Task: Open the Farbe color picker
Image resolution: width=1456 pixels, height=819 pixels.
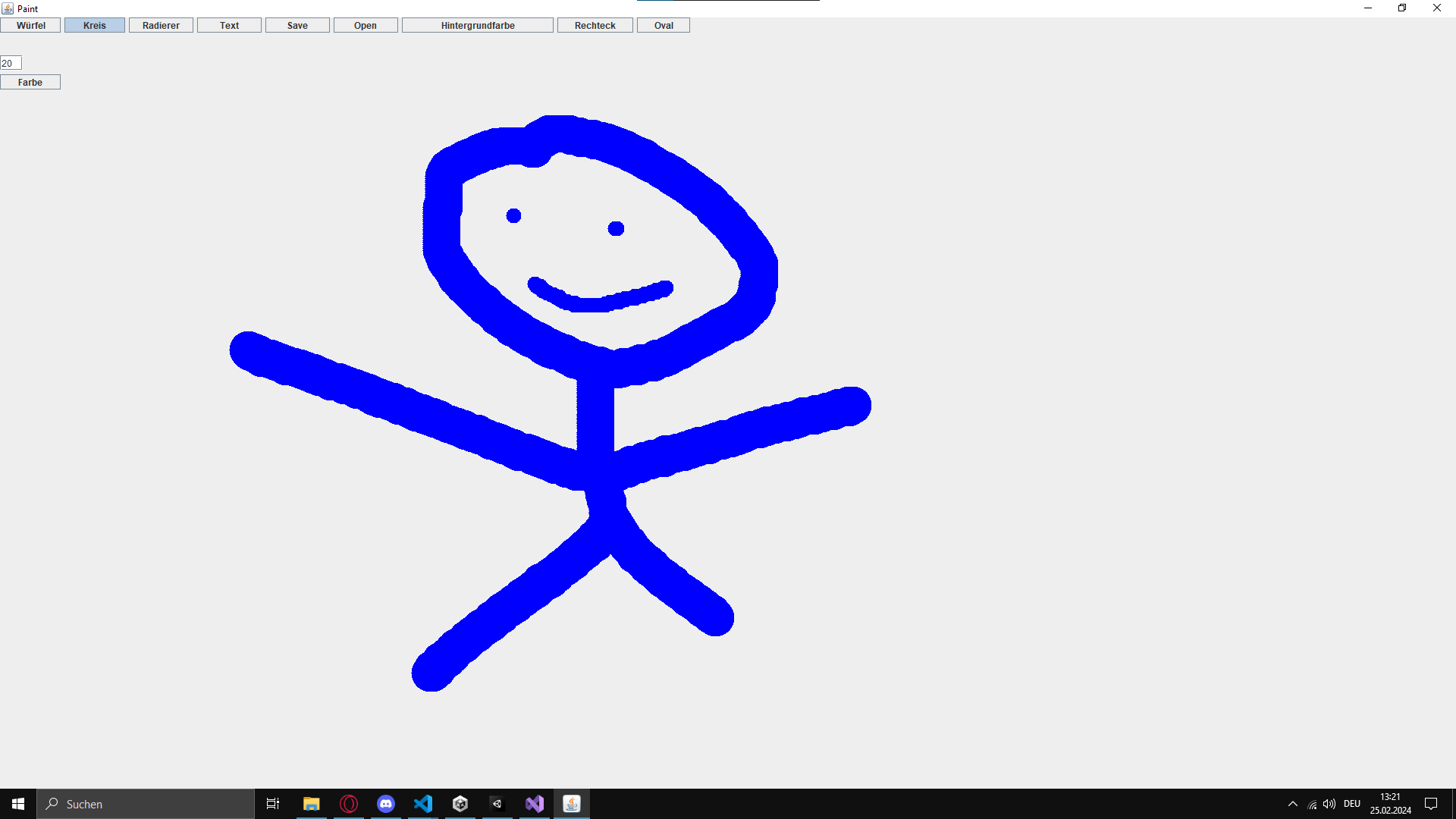Action: [30, 82]
